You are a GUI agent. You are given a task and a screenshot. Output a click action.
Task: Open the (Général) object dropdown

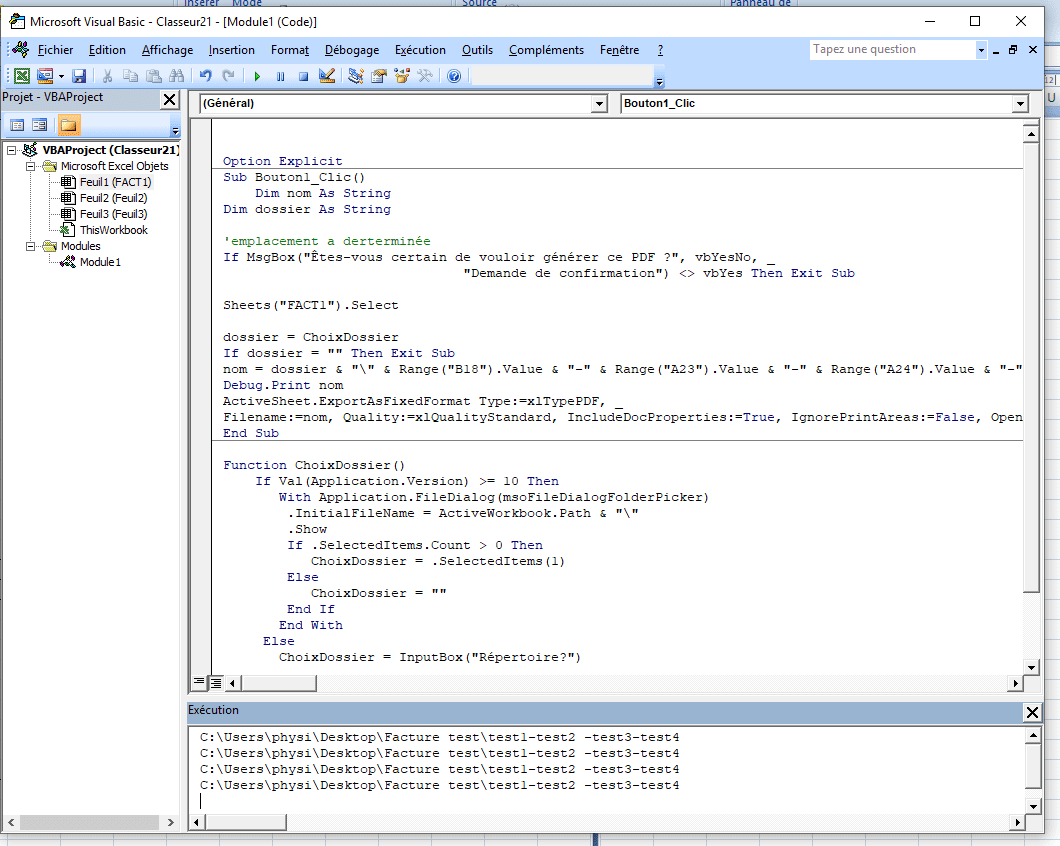(x=599, y=104)
